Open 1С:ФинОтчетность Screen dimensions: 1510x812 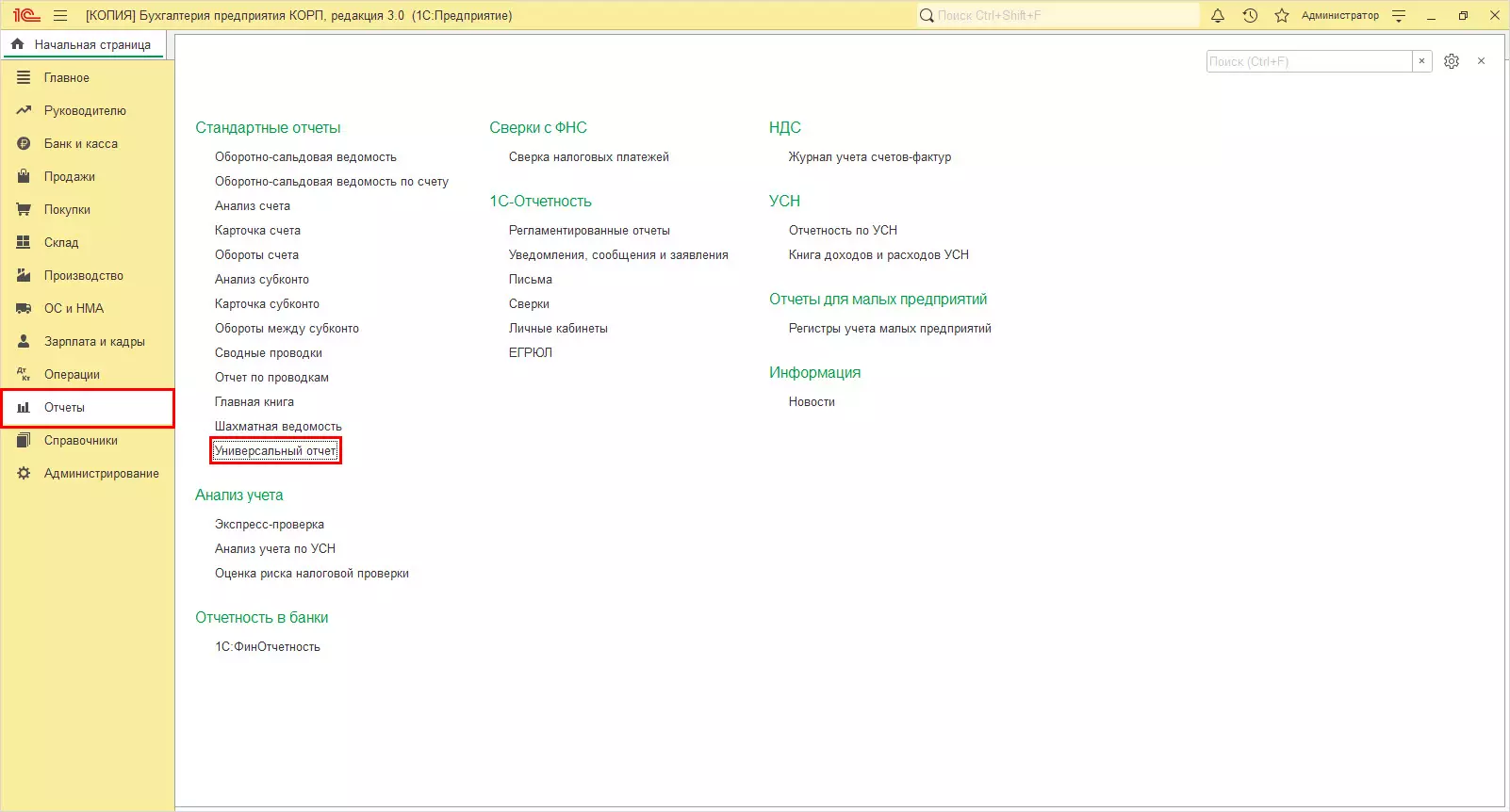(268, 646)
